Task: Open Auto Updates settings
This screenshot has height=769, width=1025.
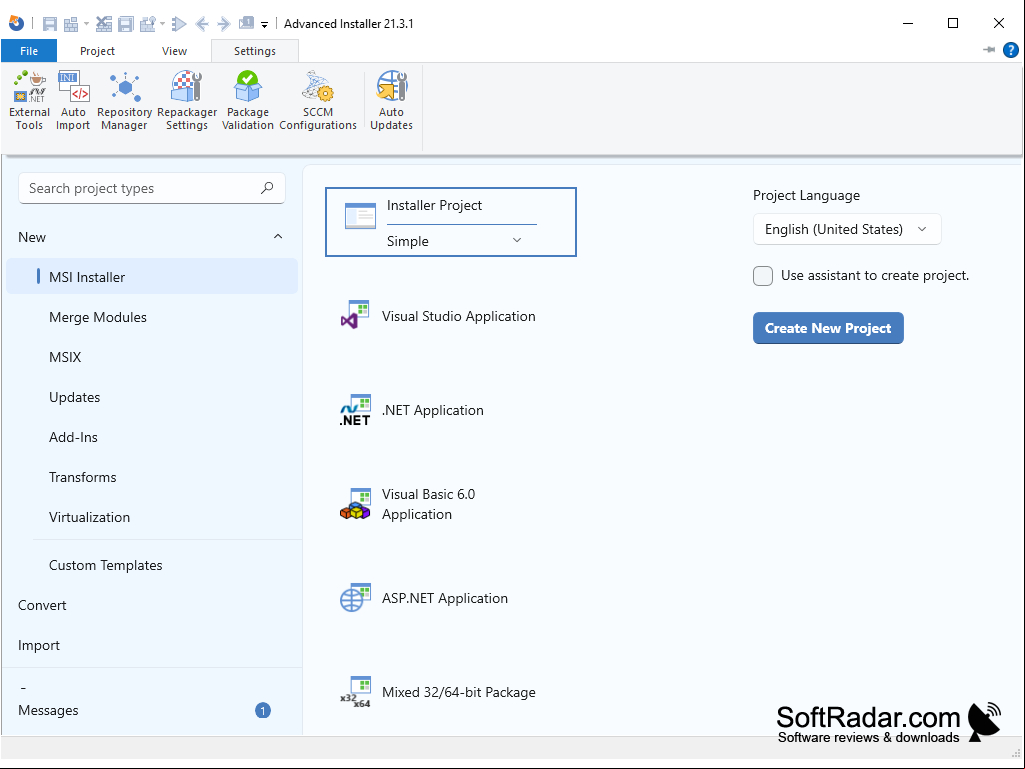Action: (x=392, y=101)
